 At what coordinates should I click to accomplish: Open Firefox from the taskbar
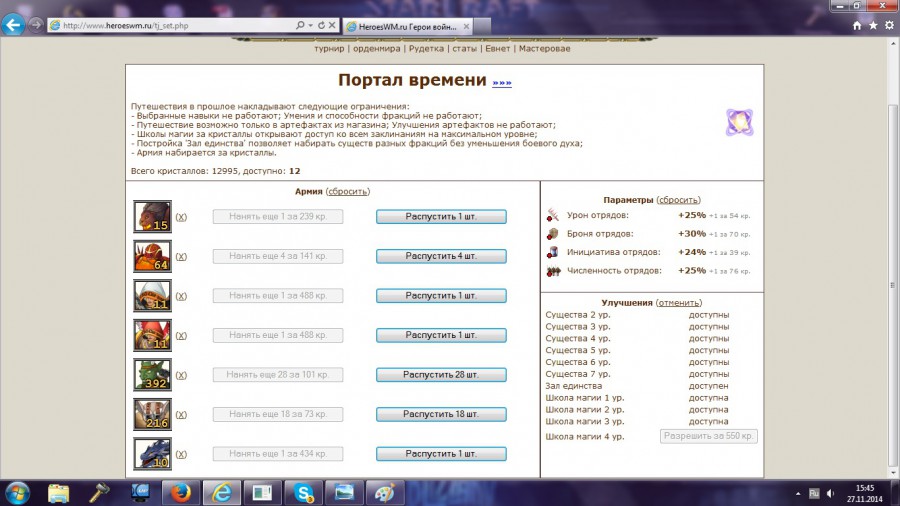[x=180, y=492]
